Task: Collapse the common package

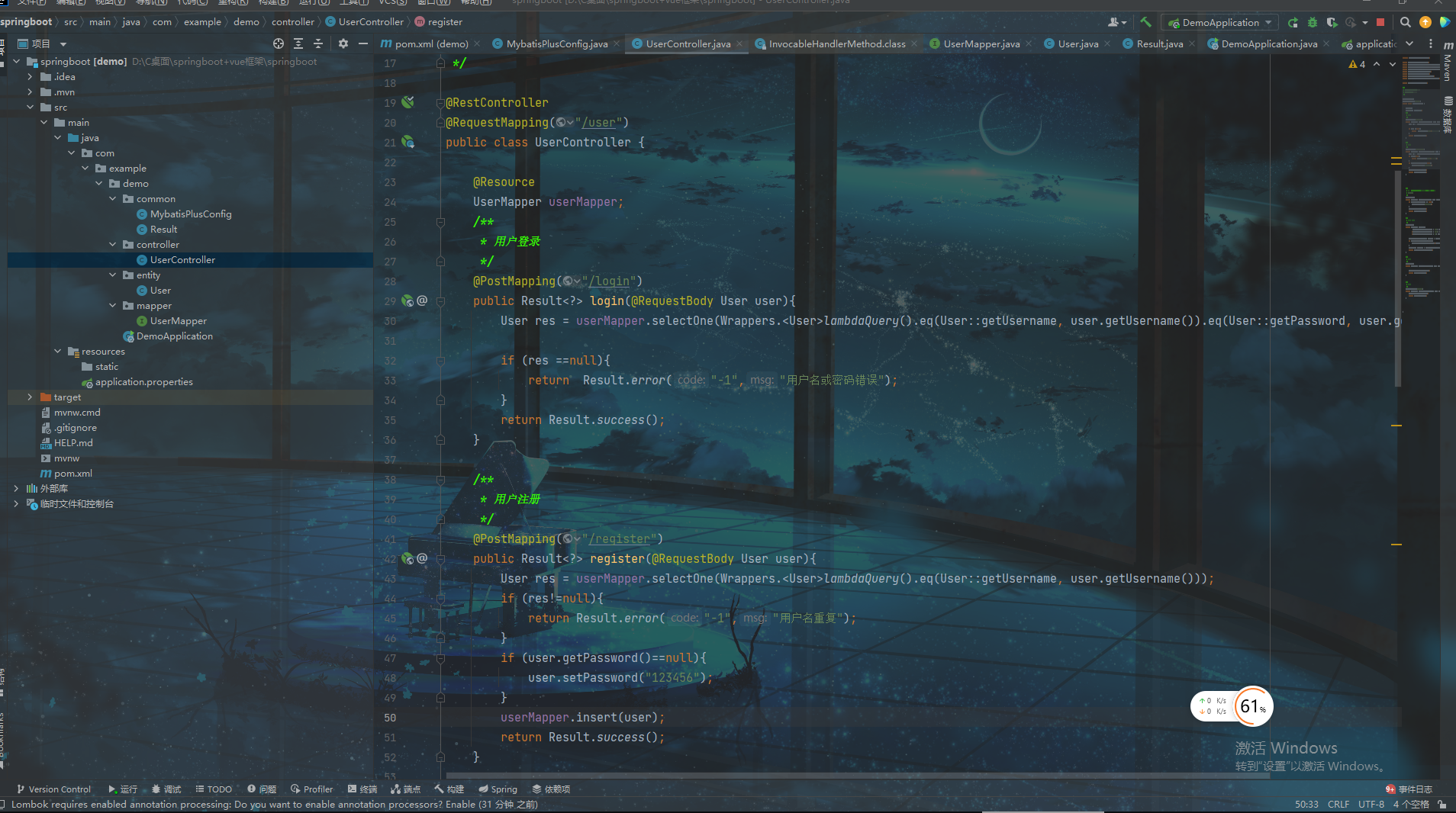Action: (x=112, y=198)
